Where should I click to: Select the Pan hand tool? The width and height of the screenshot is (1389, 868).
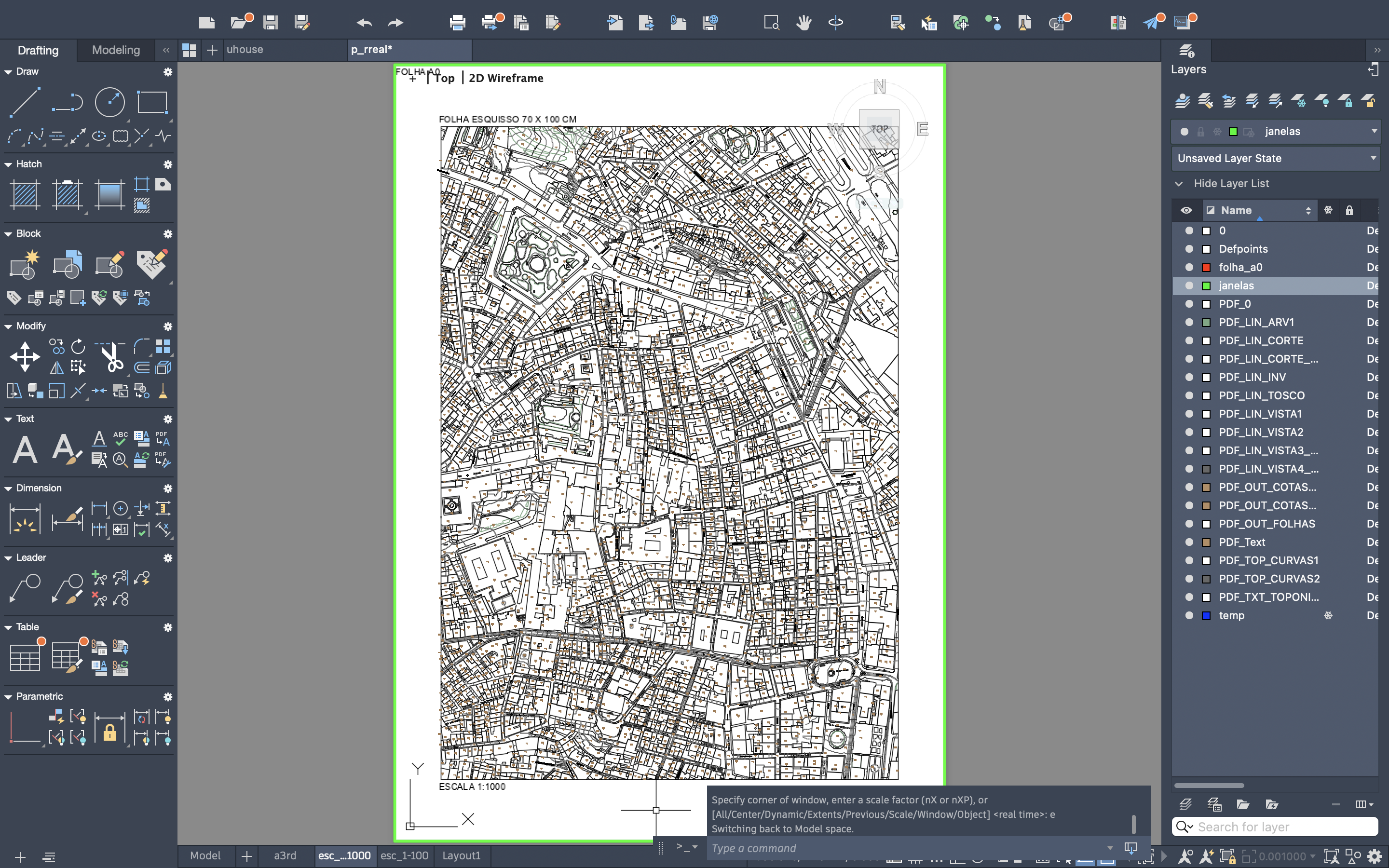pyautogui.click(x=803, y=22)
